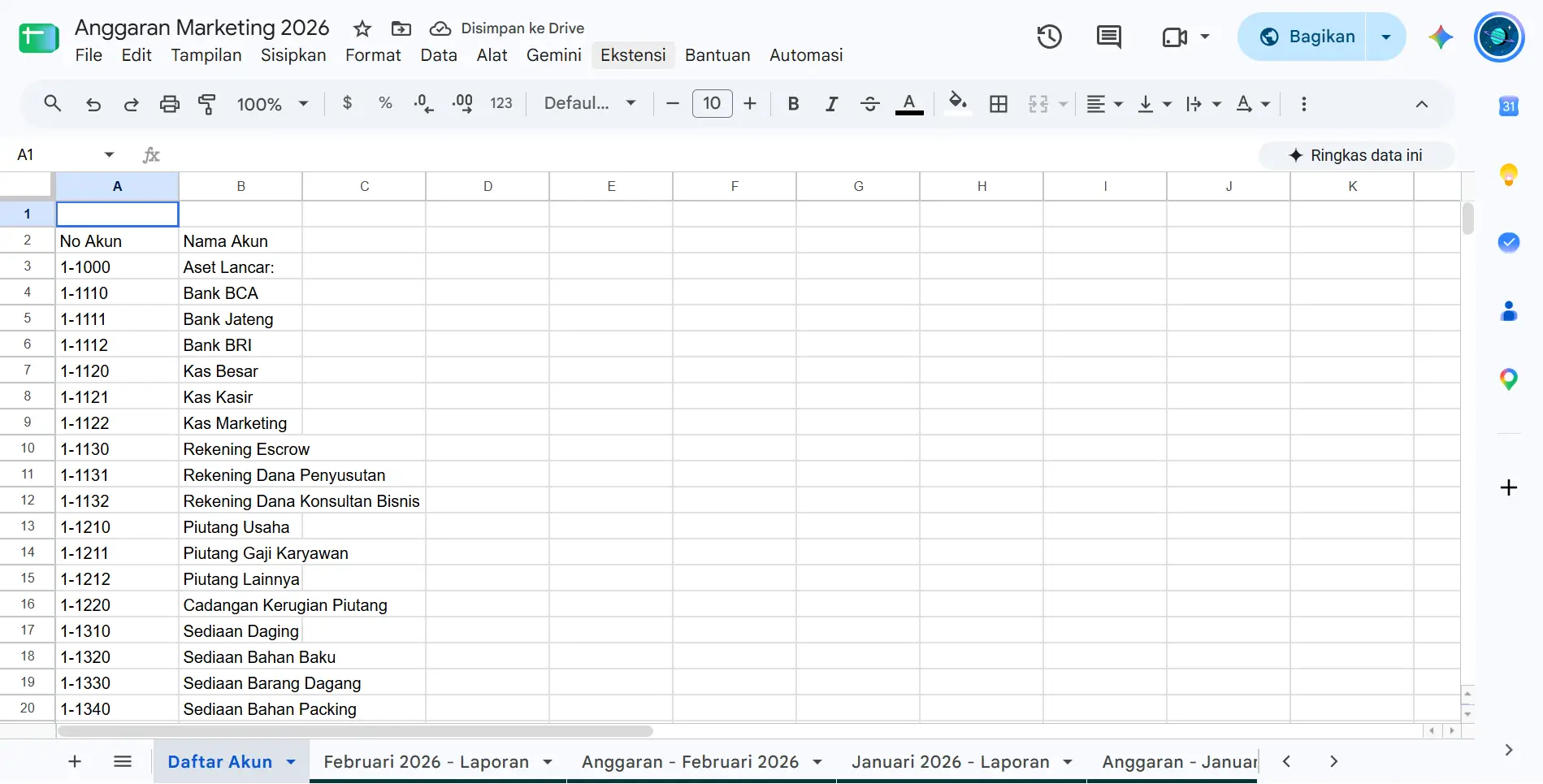Open Google Maps side panel icon

[1509, 379]
